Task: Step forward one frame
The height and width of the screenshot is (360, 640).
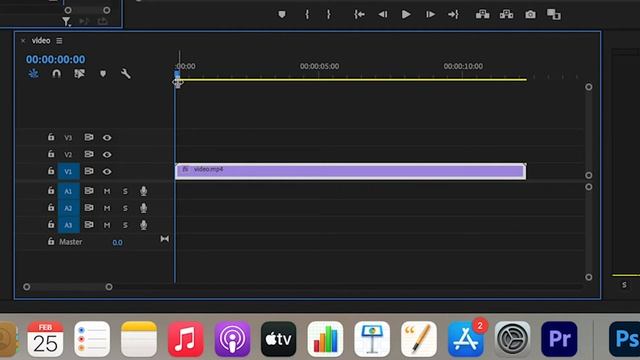Action: (x=430, y=15)
